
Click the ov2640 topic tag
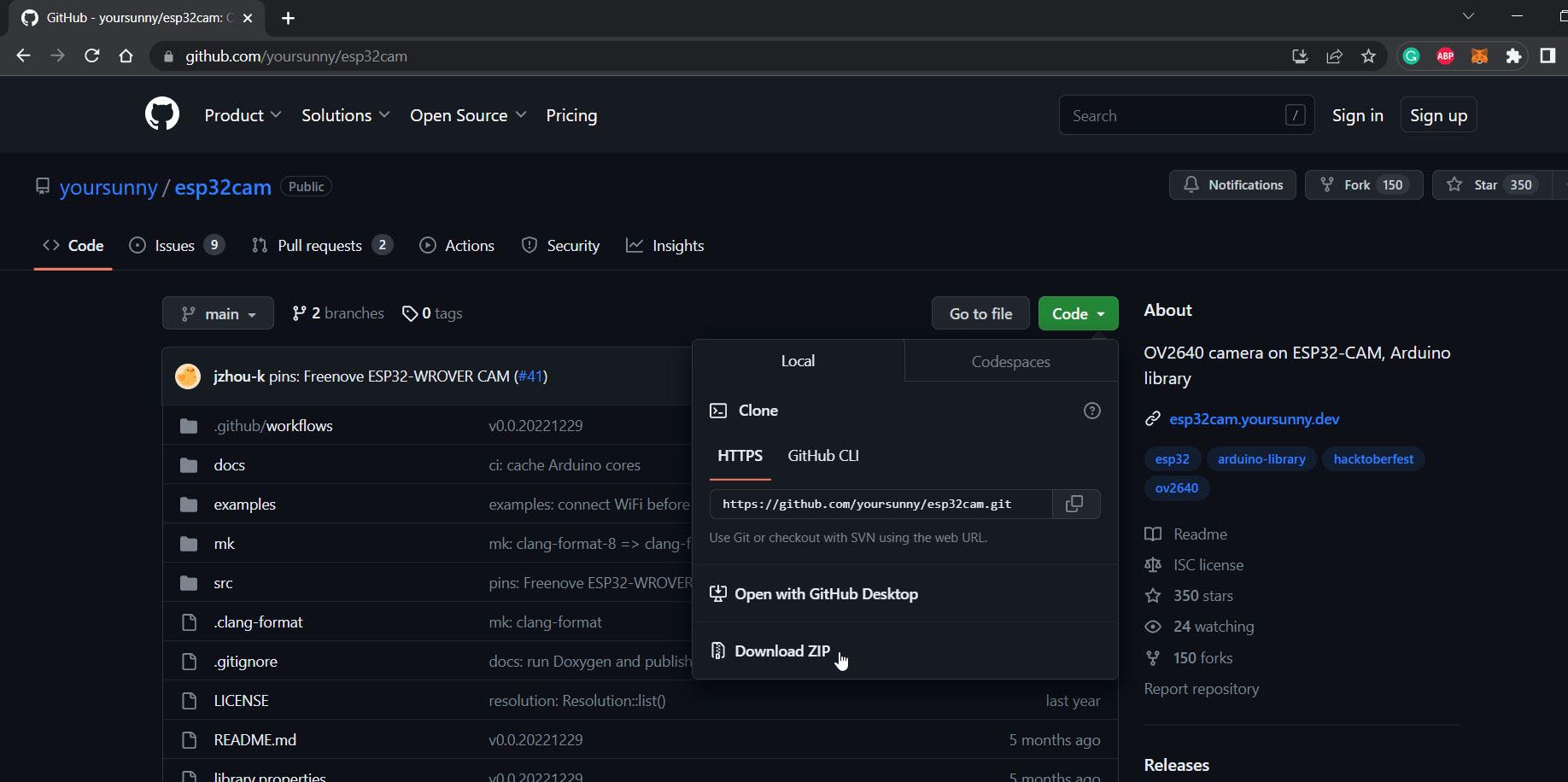(x=1176, y=488)
